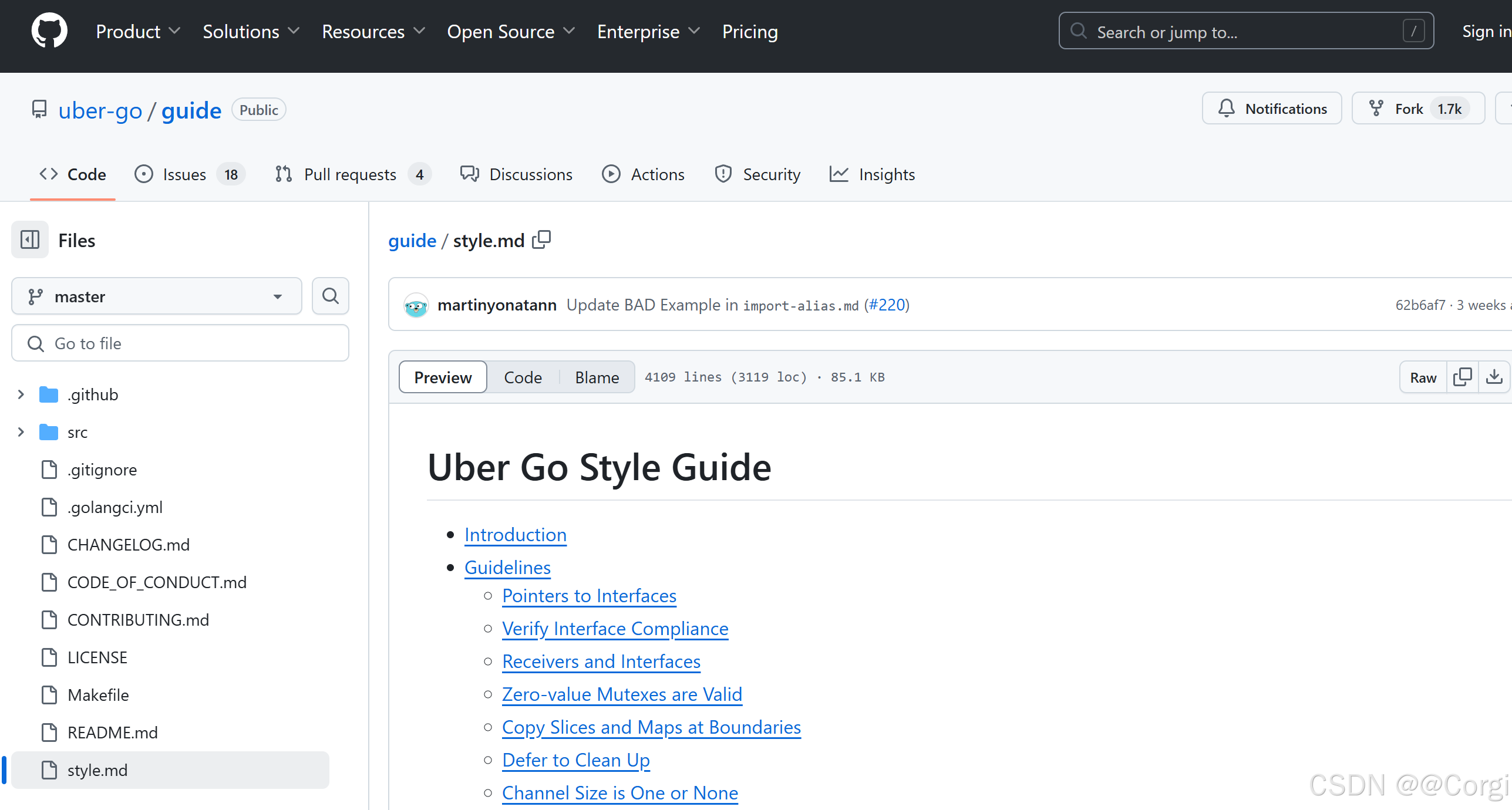The height and width of the screenshot is (810, 1512).
Task: Switch to Code view of the file
Action: click(523, 377)
